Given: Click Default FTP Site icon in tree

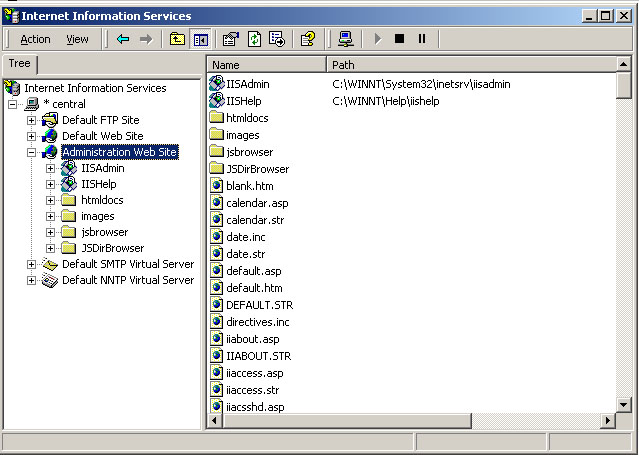Looking at the screenshot, I should pyautogui.click(x=50, y=120).
